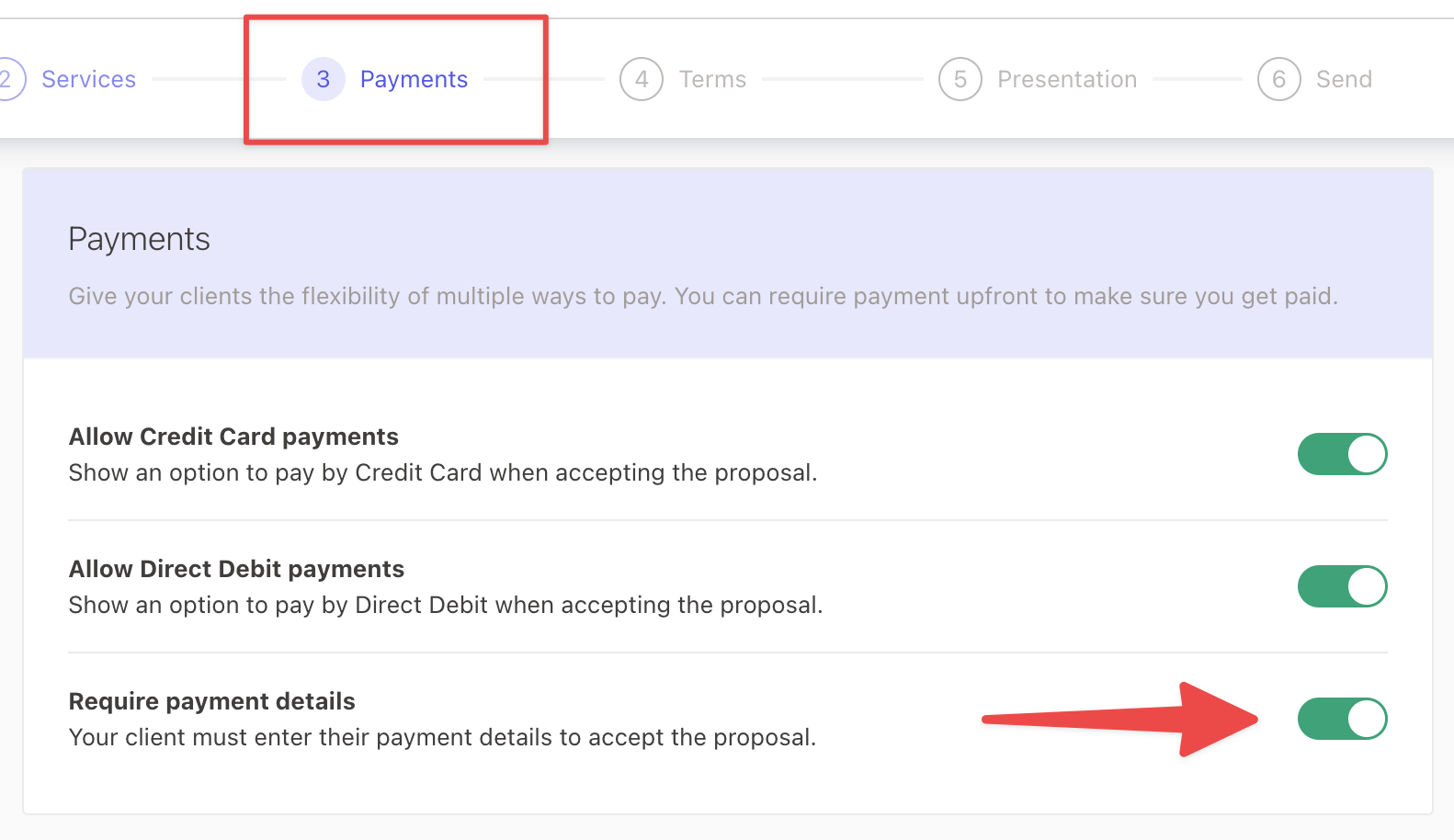
Task: Click the Payments section heading
Action: (139, 239)
